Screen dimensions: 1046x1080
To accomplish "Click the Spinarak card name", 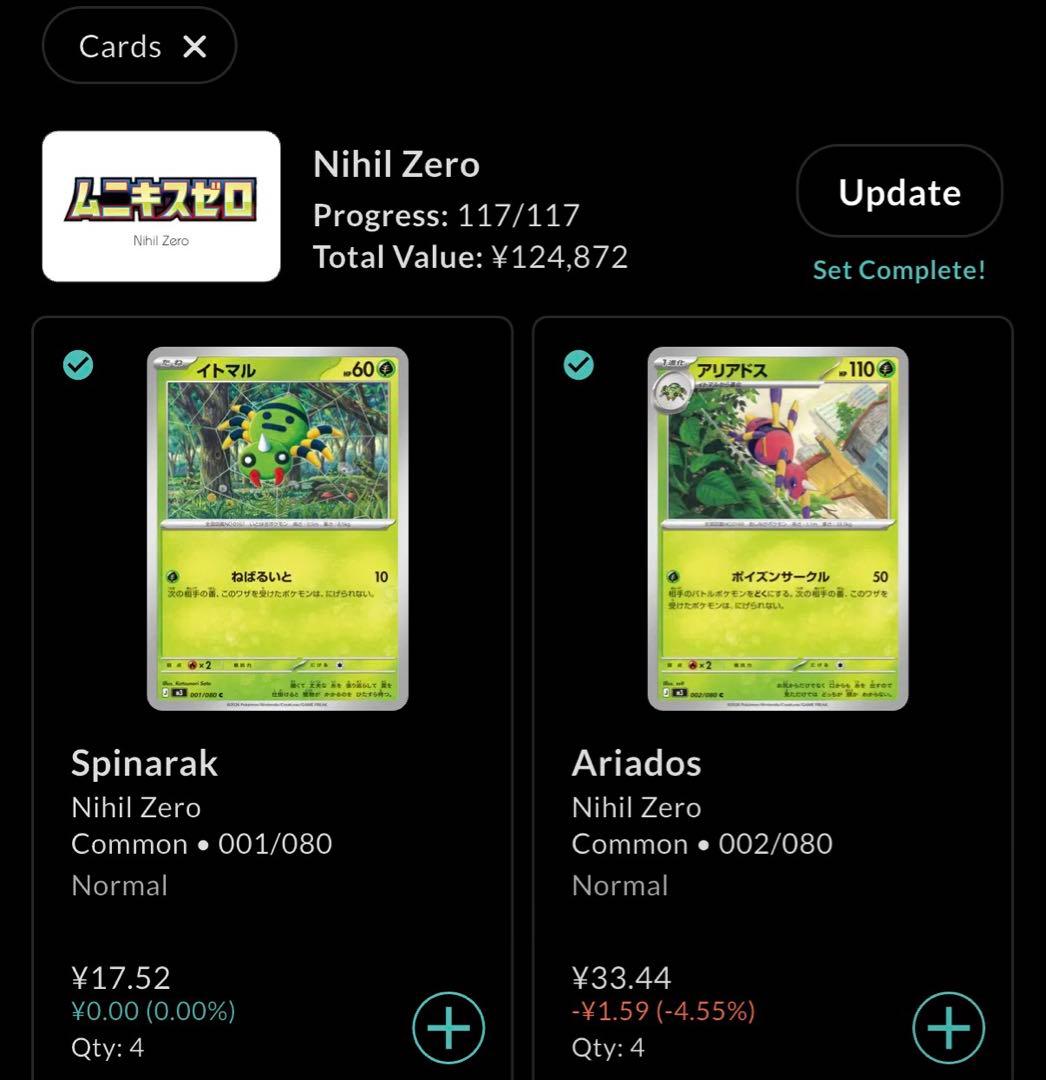I will point(145,763).
